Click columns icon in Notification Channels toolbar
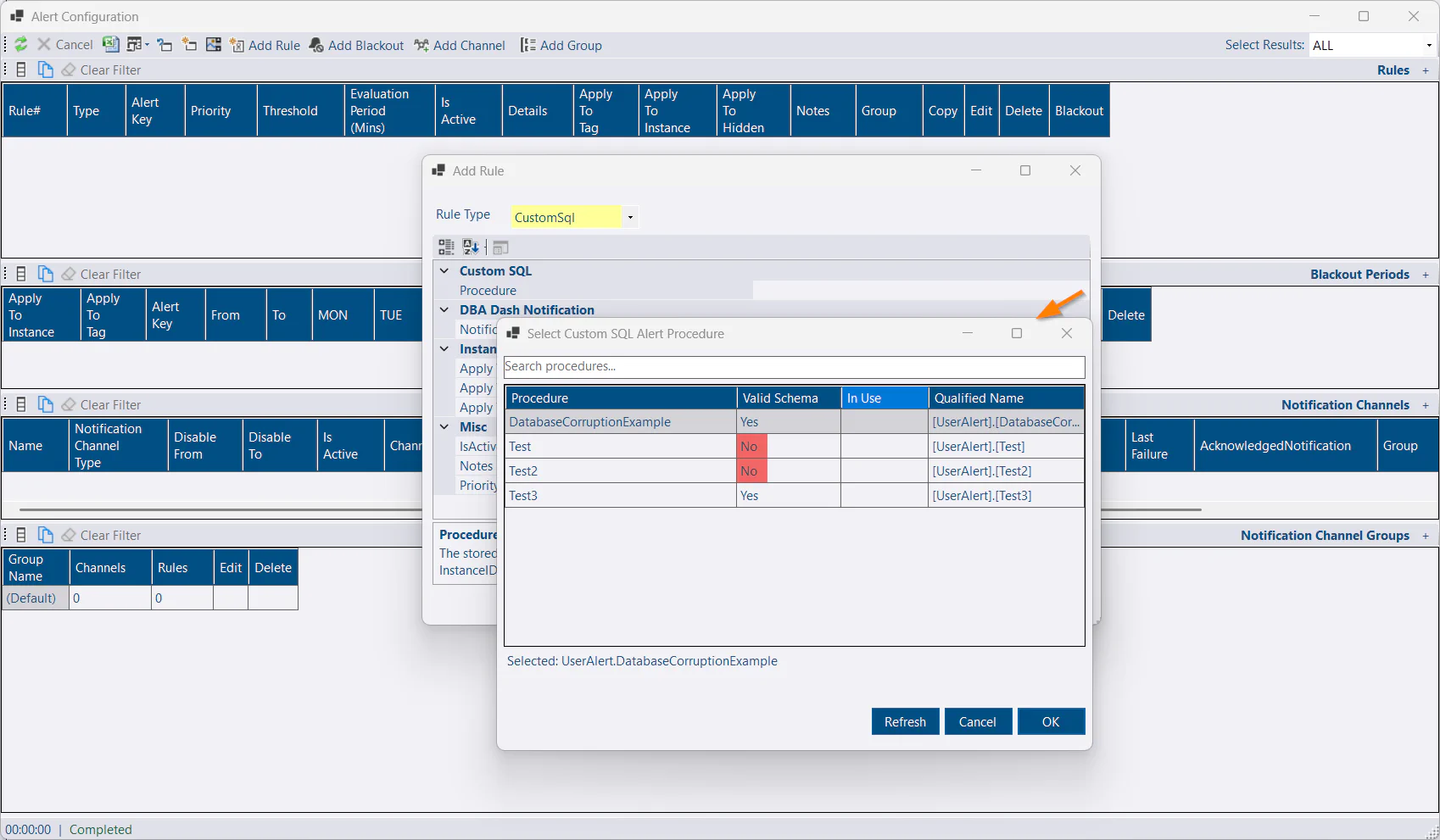 pyautogui.click(x=21, y=405)
